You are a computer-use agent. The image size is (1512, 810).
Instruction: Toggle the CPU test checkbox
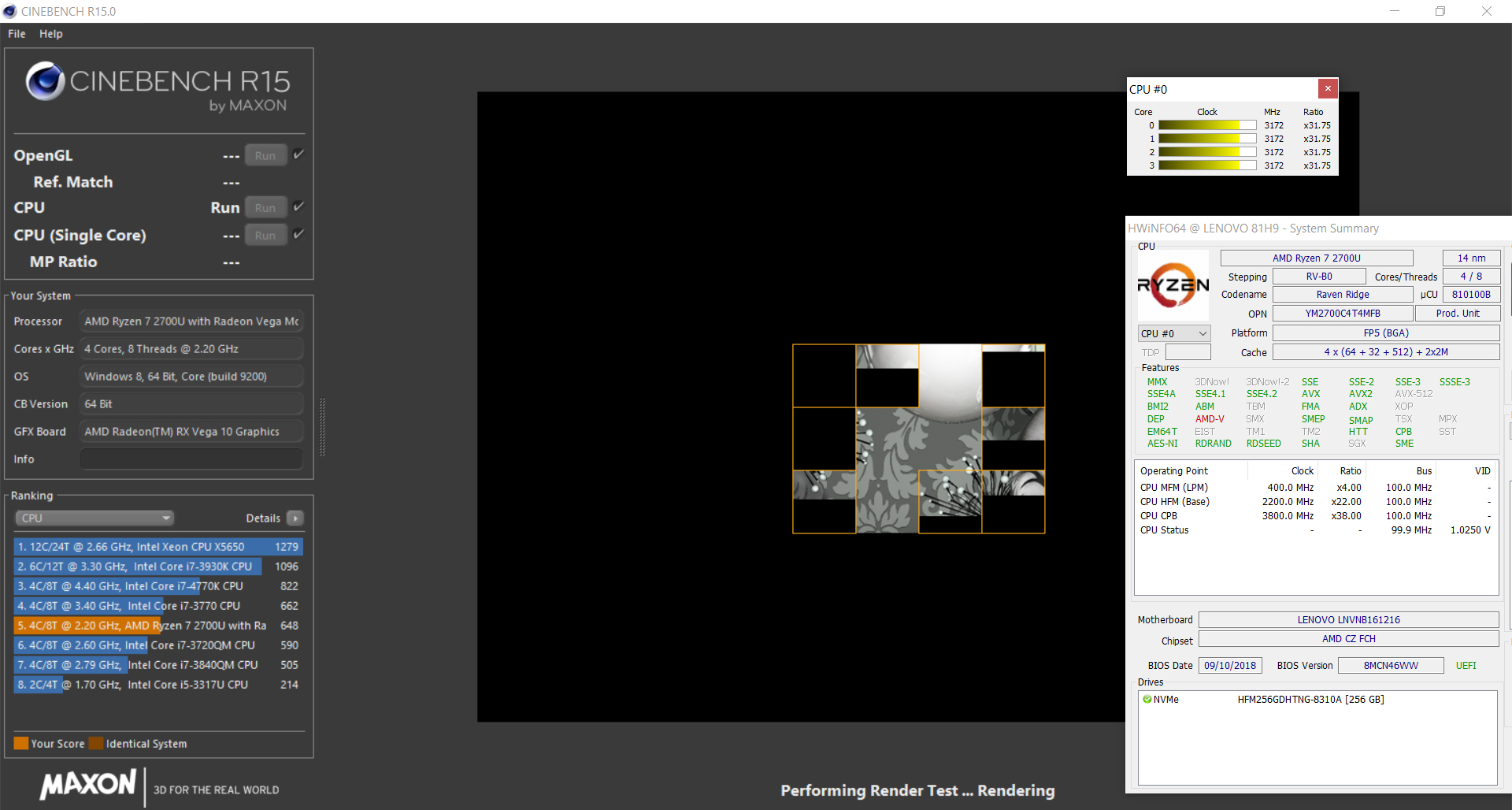tap(298, 206)
